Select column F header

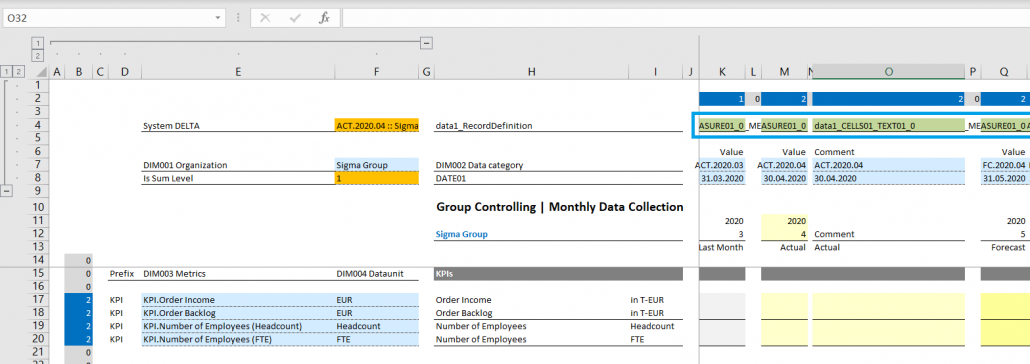pyautogui.click(x=376, y=72)
